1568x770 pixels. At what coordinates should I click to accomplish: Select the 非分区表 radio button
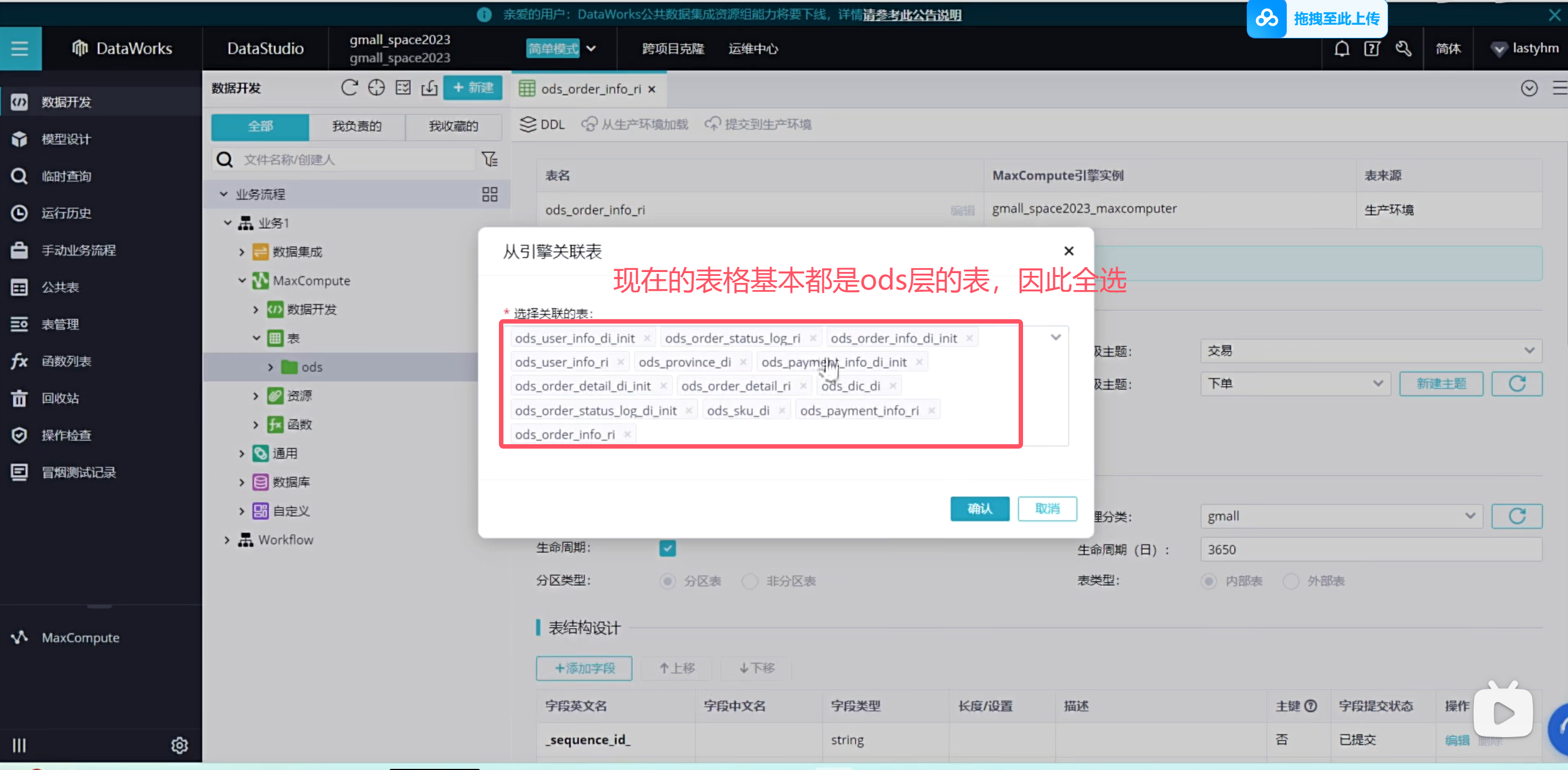coord(750,581)
